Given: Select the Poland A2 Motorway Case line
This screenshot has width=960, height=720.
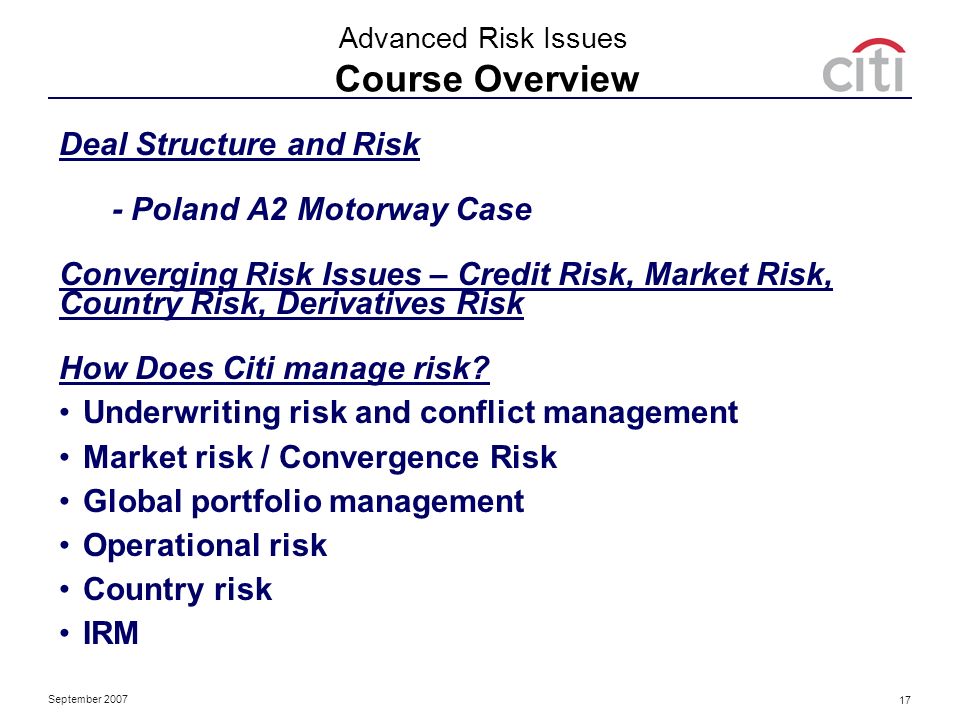Looking at the screenshot, I should (322, 209).
